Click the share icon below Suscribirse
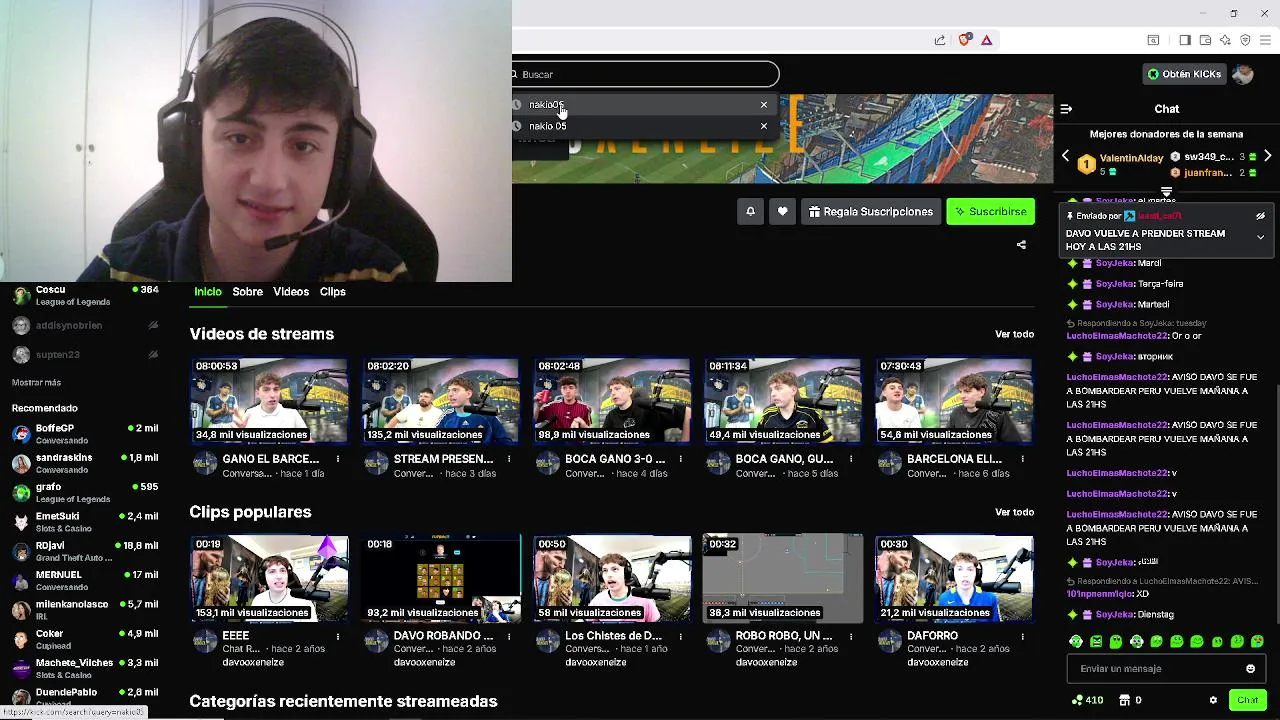 pos(1021,245)
